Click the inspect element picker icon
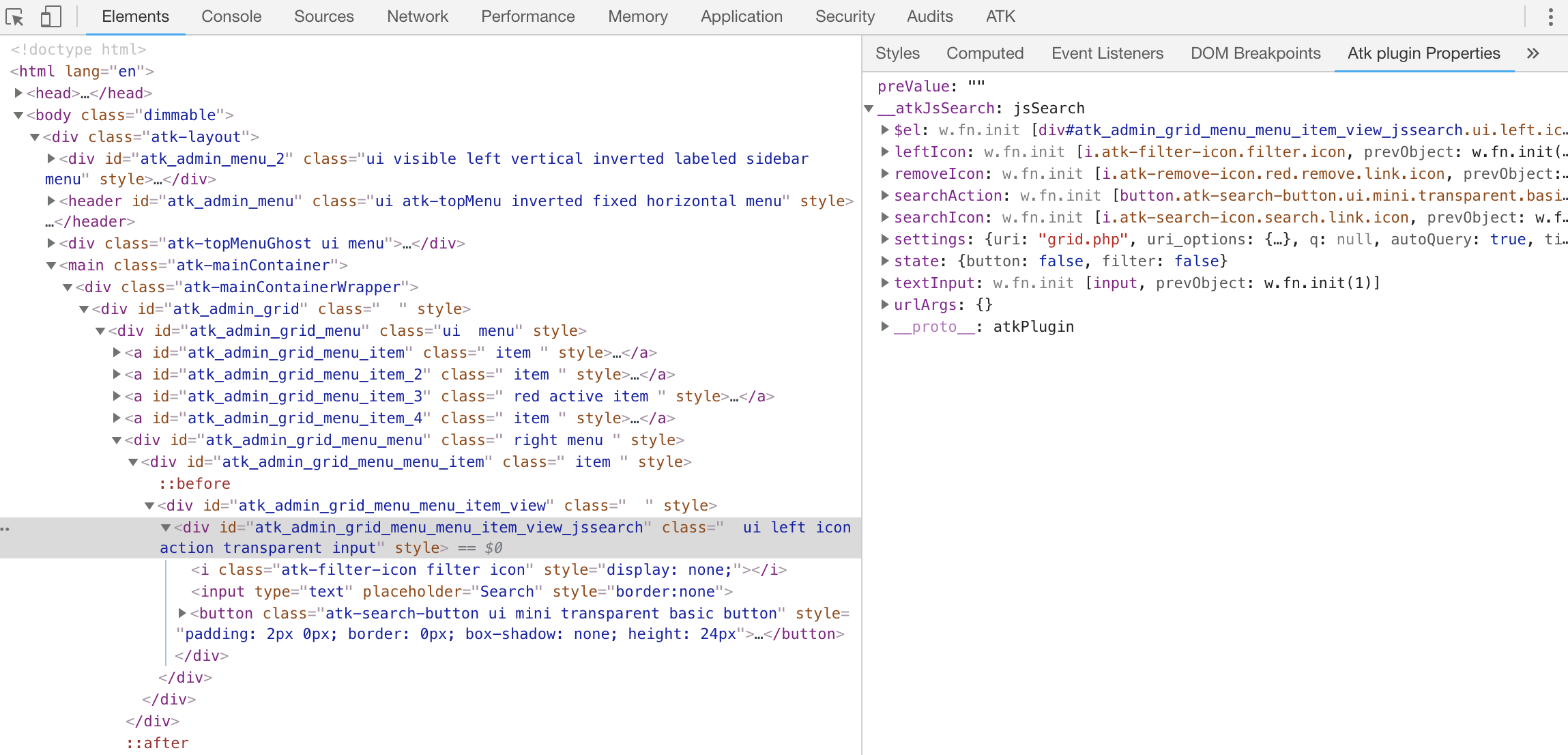This screenshot has width=1568, height=755. tap(15, 16)
